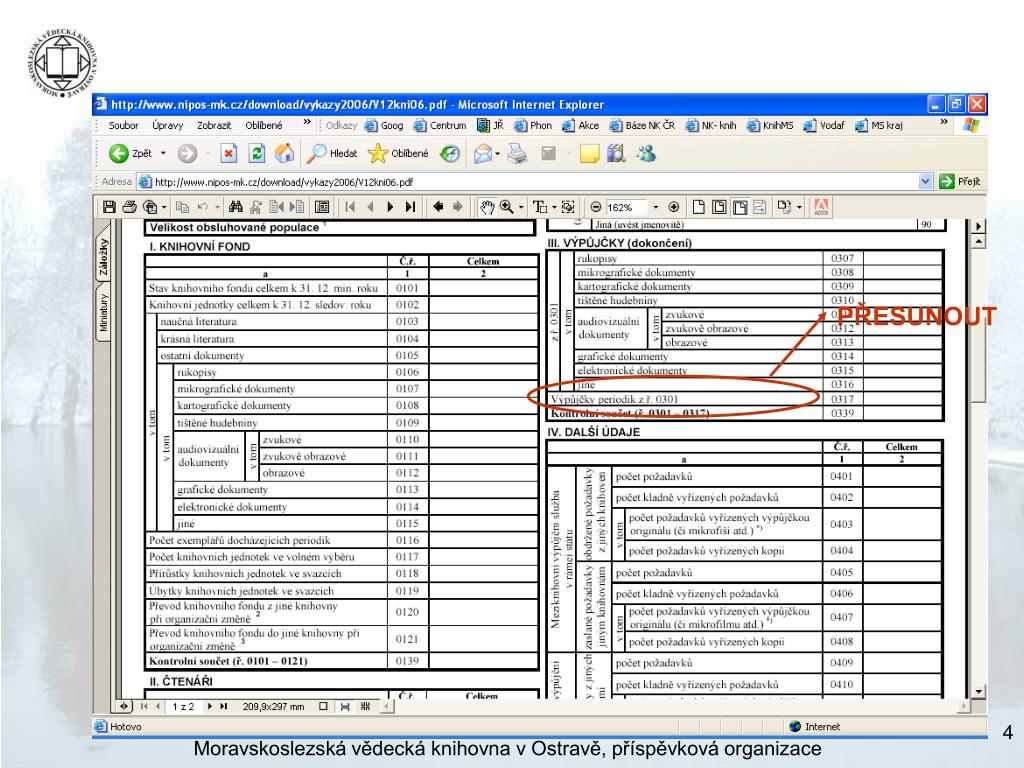Screen dimensions: 1024x768
Task: Expand the address bar dropdown
Action: [925, 182]
